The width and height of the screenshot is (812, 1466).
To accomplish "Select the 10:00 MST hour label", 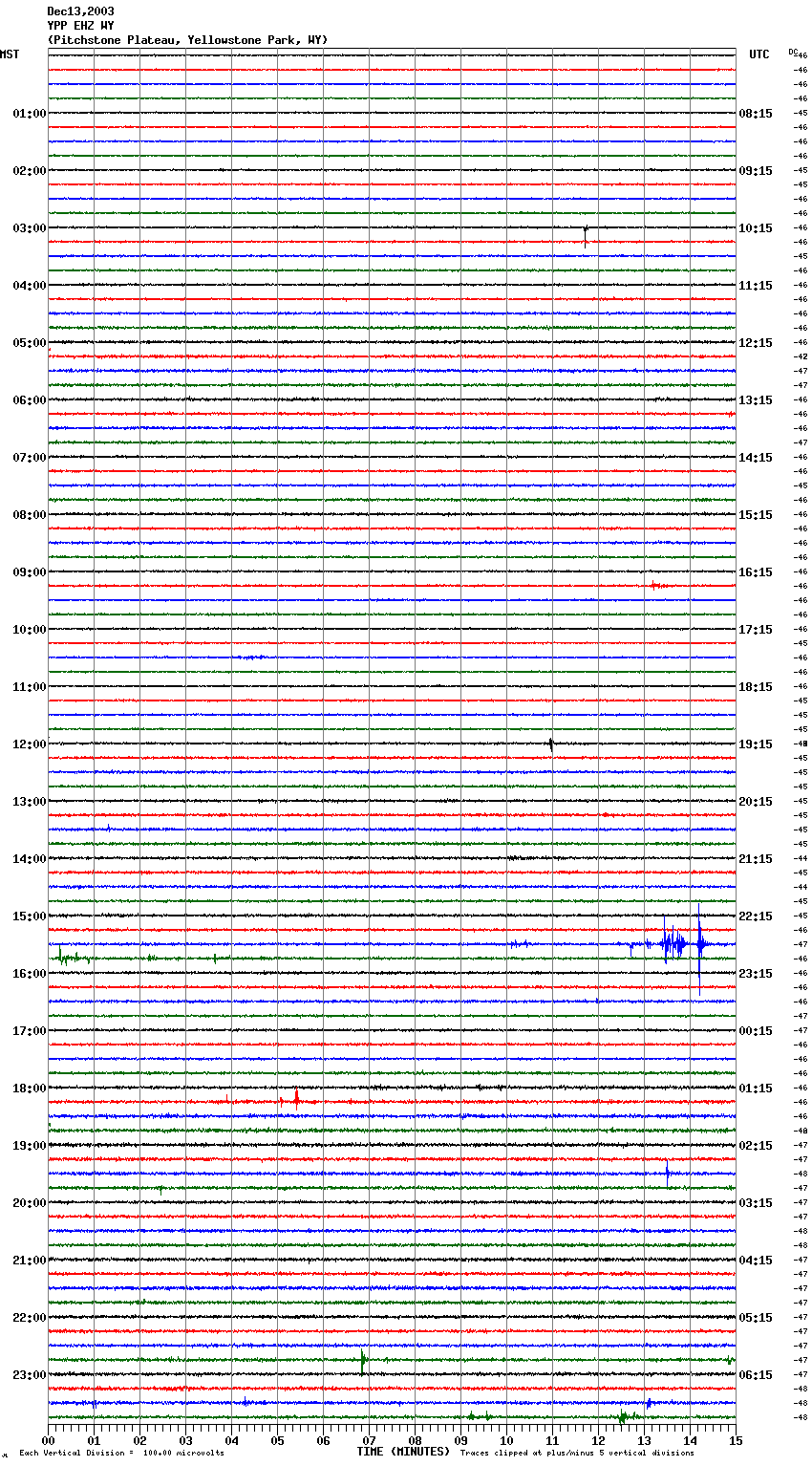I will [x=30, y=630].
